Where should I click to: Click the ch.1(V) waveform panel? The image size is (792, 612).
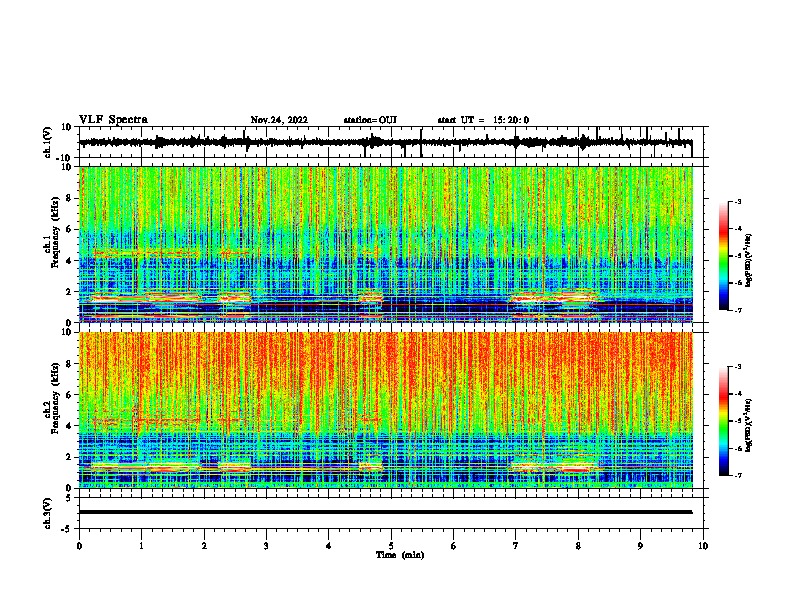(393, 142)
